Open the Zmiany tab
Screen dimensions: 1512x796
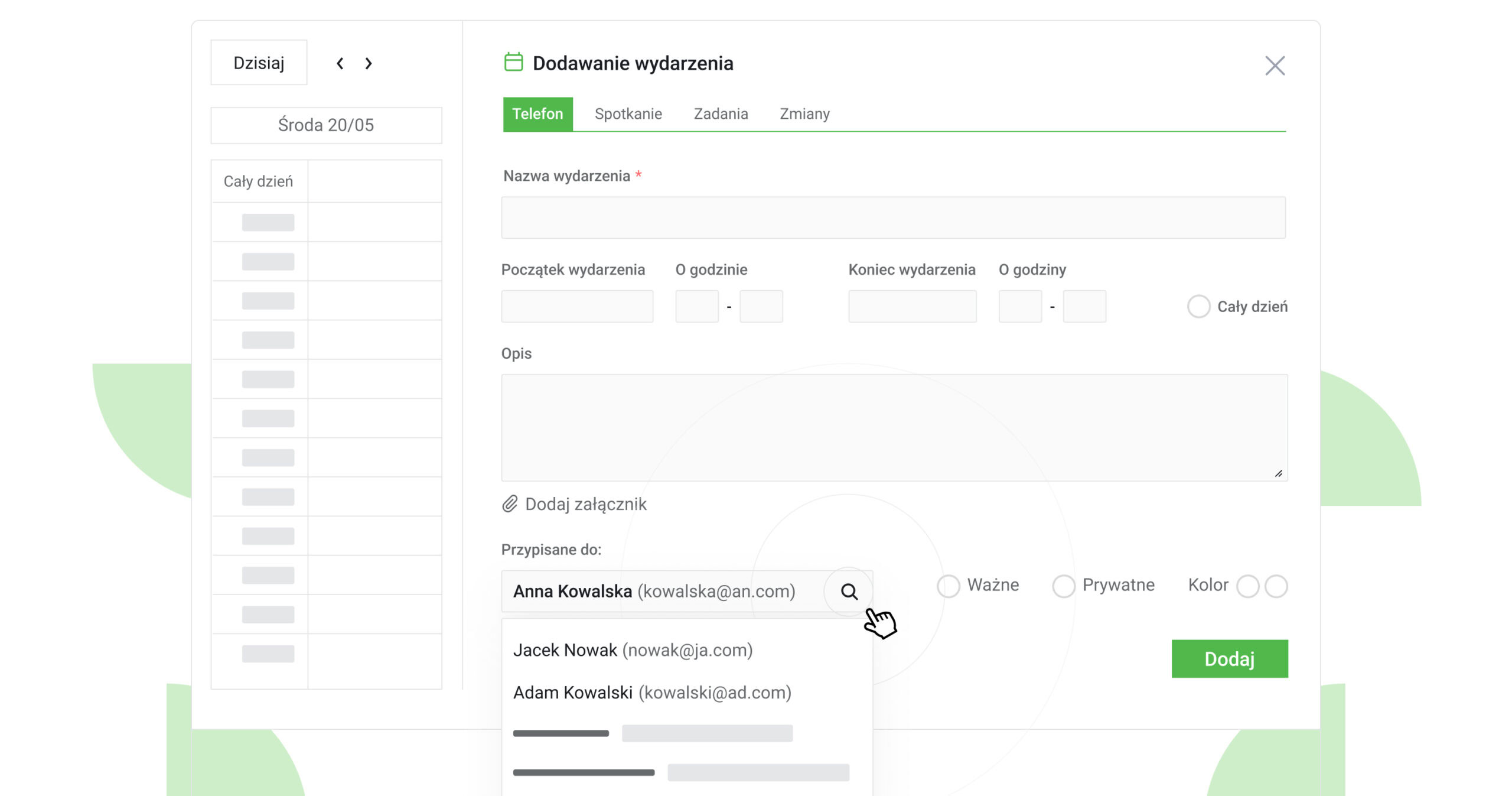(804, 114)
